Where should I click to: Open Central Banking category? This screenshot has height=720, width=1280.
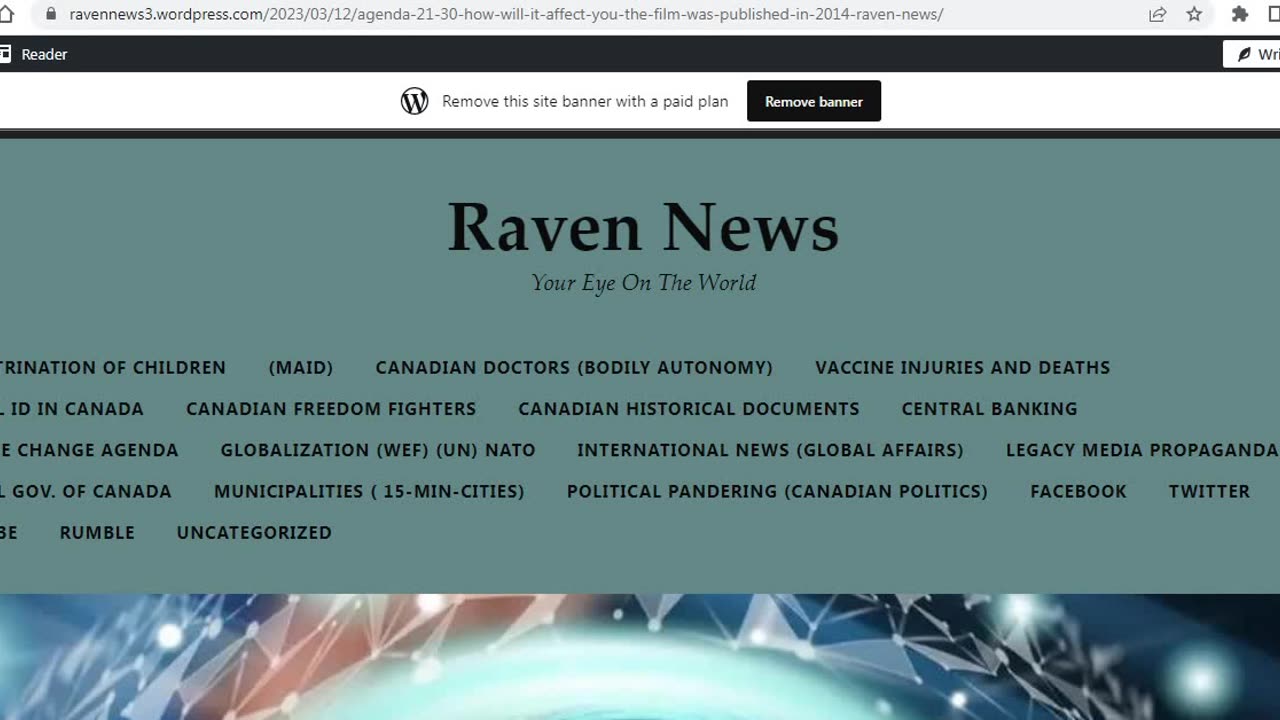point(990,409)
